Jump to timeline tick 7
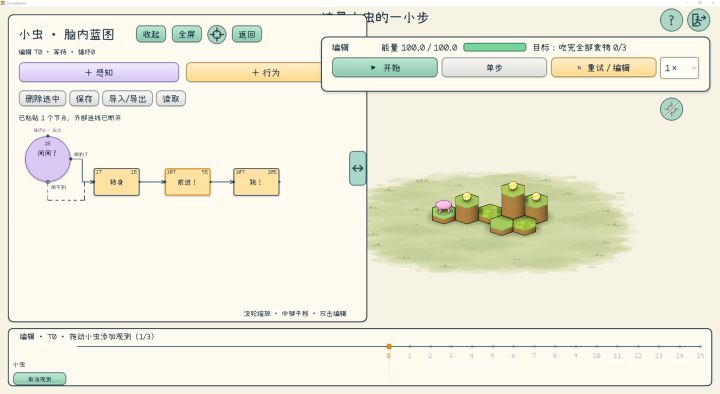This screenshot has width=720, height=394. (534, 347)
